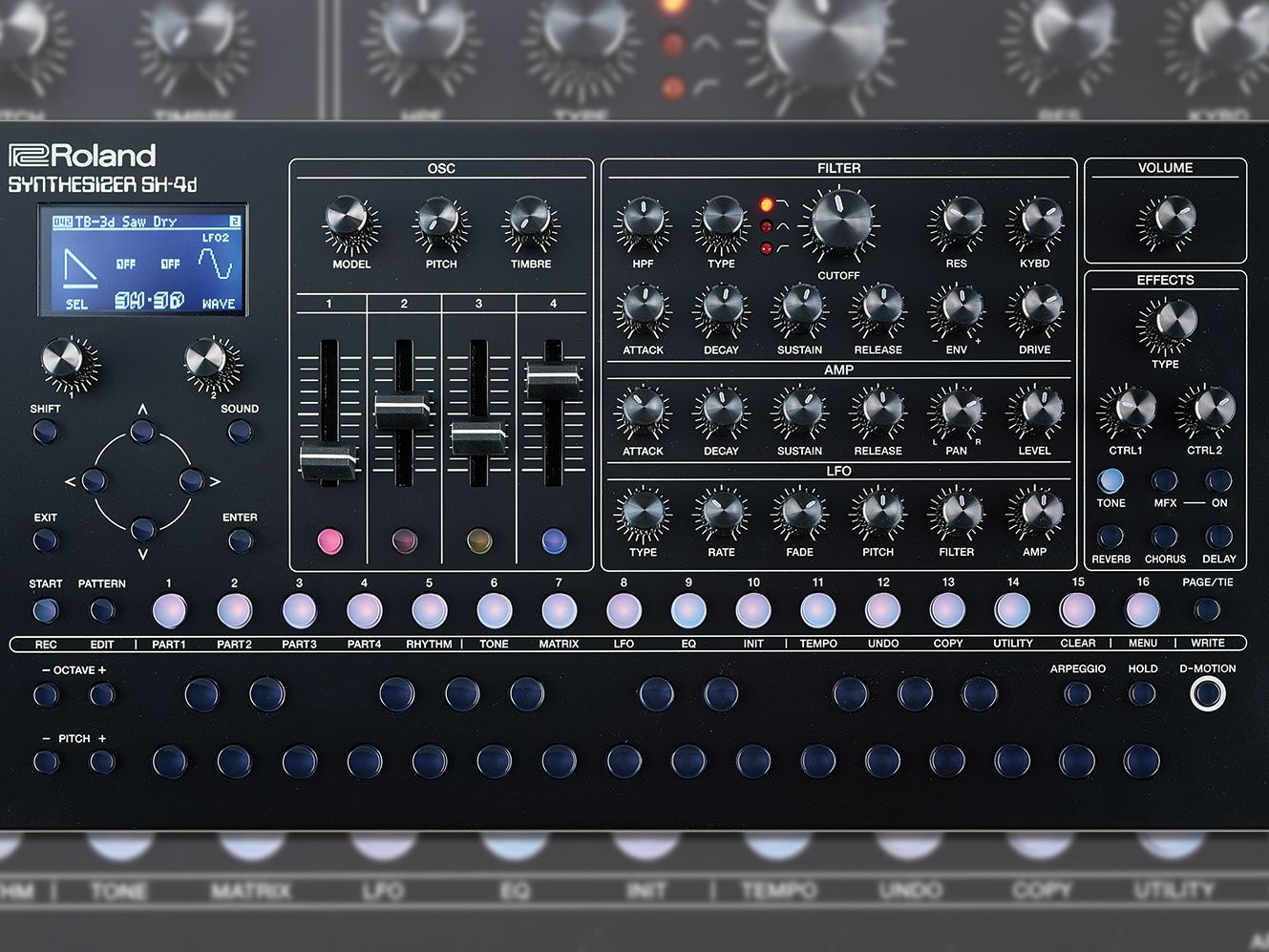Click the display showing TB-3d Saw Dry
The image size is (1269, 952).
(x=143, y=261)
